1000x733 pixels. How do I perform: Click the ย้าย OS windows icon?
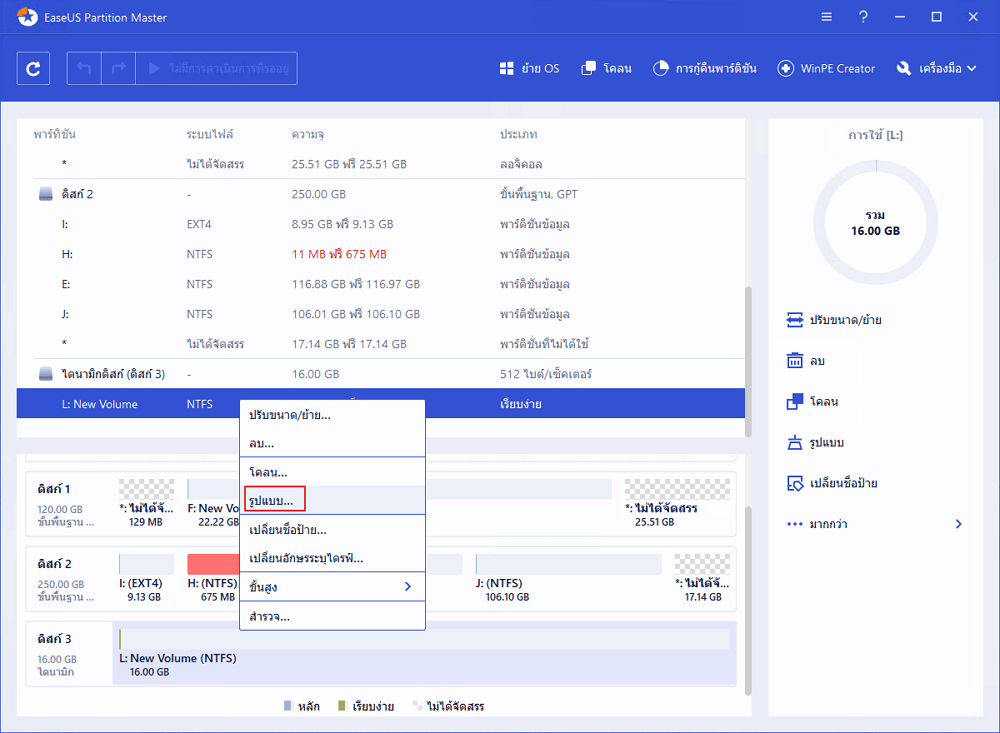506,68
